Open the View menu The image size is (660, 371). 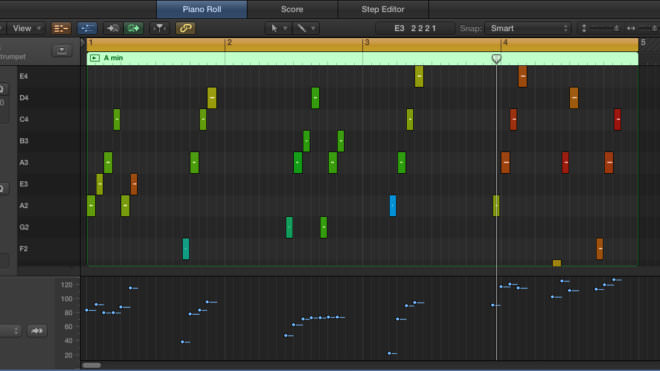(x=26, y=28)
